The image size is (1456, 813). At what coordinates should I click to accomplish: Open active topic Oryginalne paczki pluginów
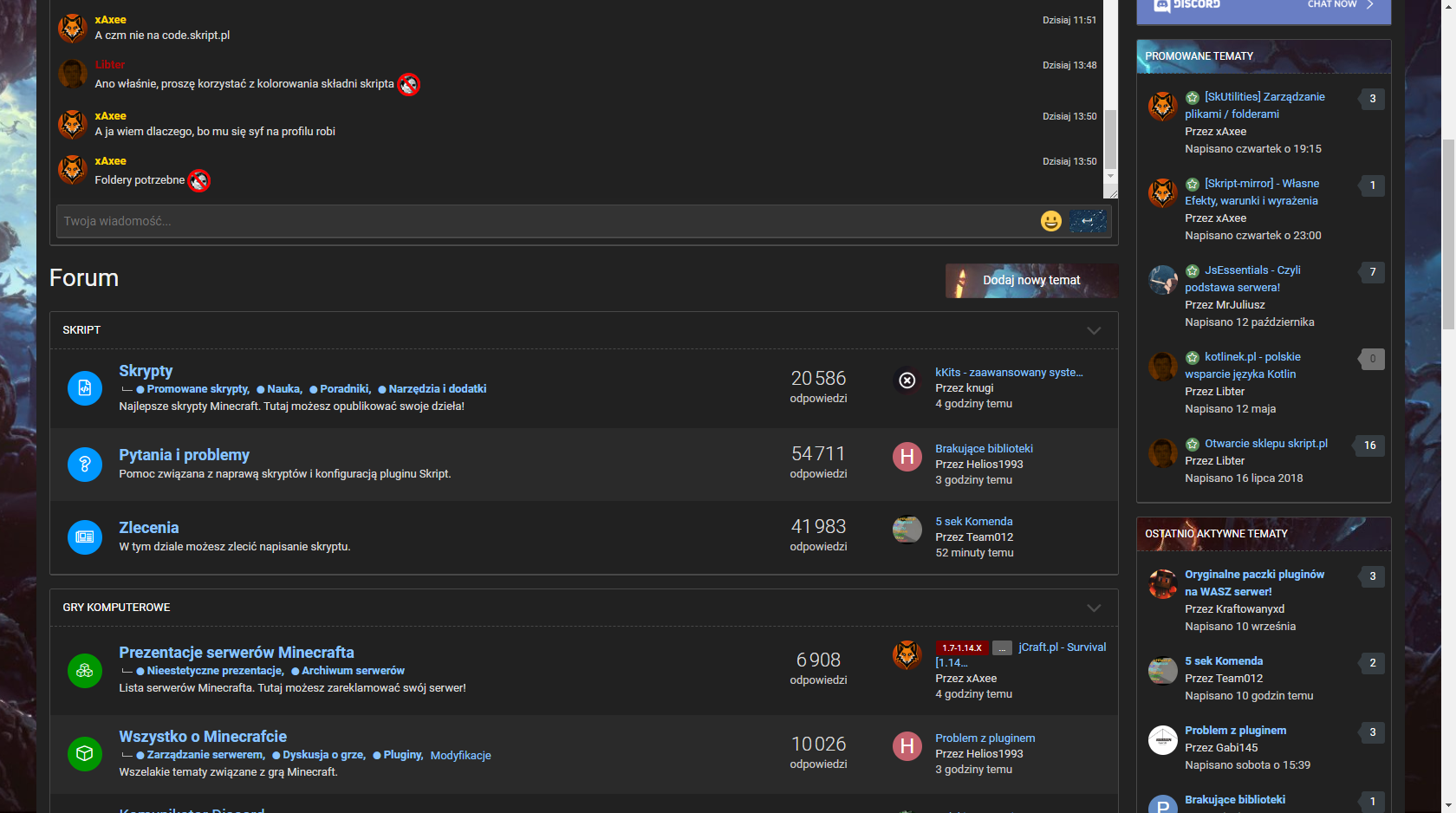1254,583
